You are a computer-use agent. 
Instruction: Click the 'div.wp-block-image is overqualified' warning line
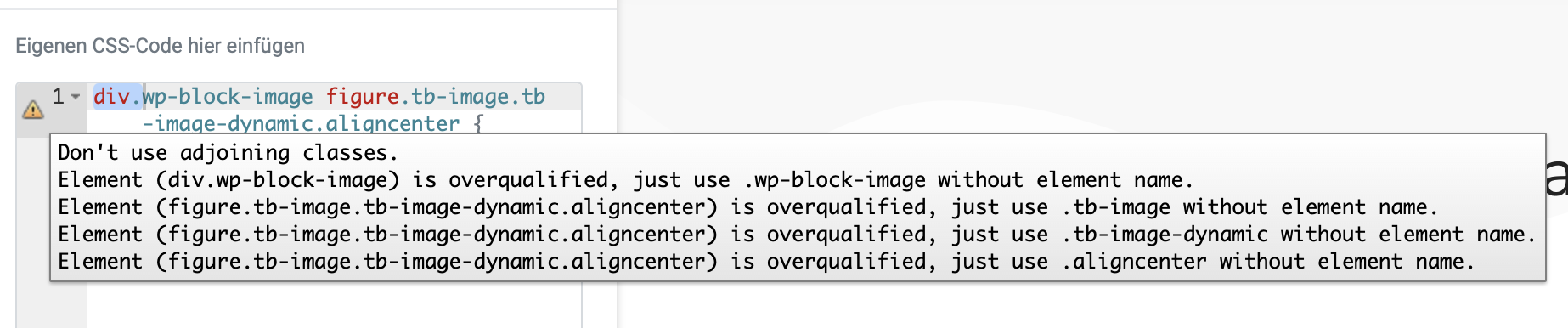tap(626, 180)
